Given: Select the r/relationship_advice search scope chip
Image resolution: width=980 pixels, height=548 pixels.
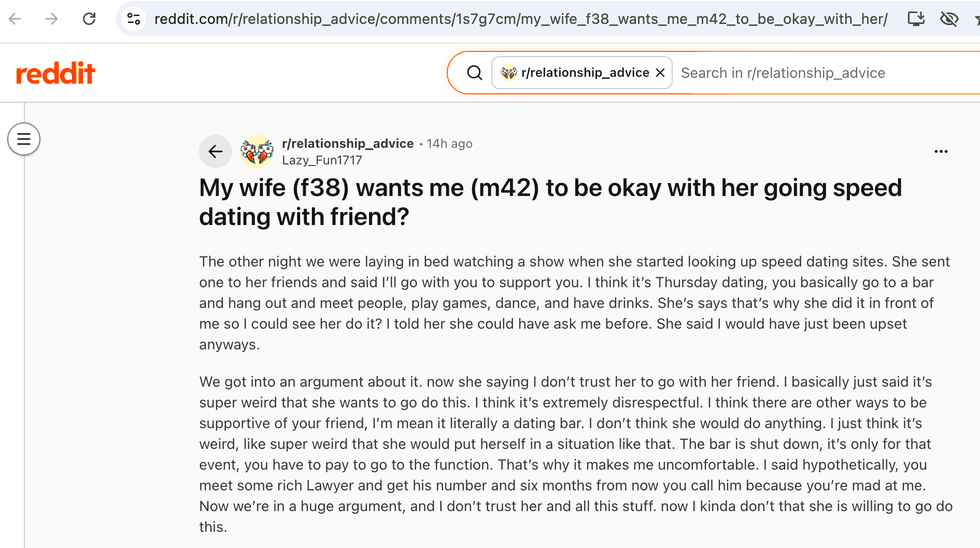Looking at the screenshot, I should pos(575,73).
